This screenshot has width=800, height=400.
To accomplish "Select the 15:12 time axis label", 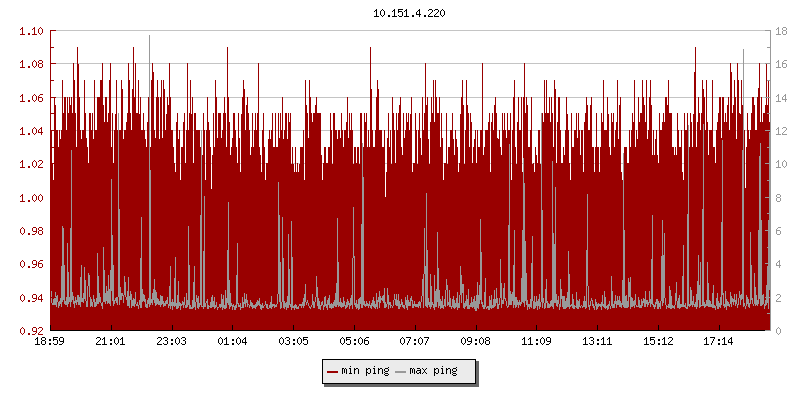I will point(658,342).
